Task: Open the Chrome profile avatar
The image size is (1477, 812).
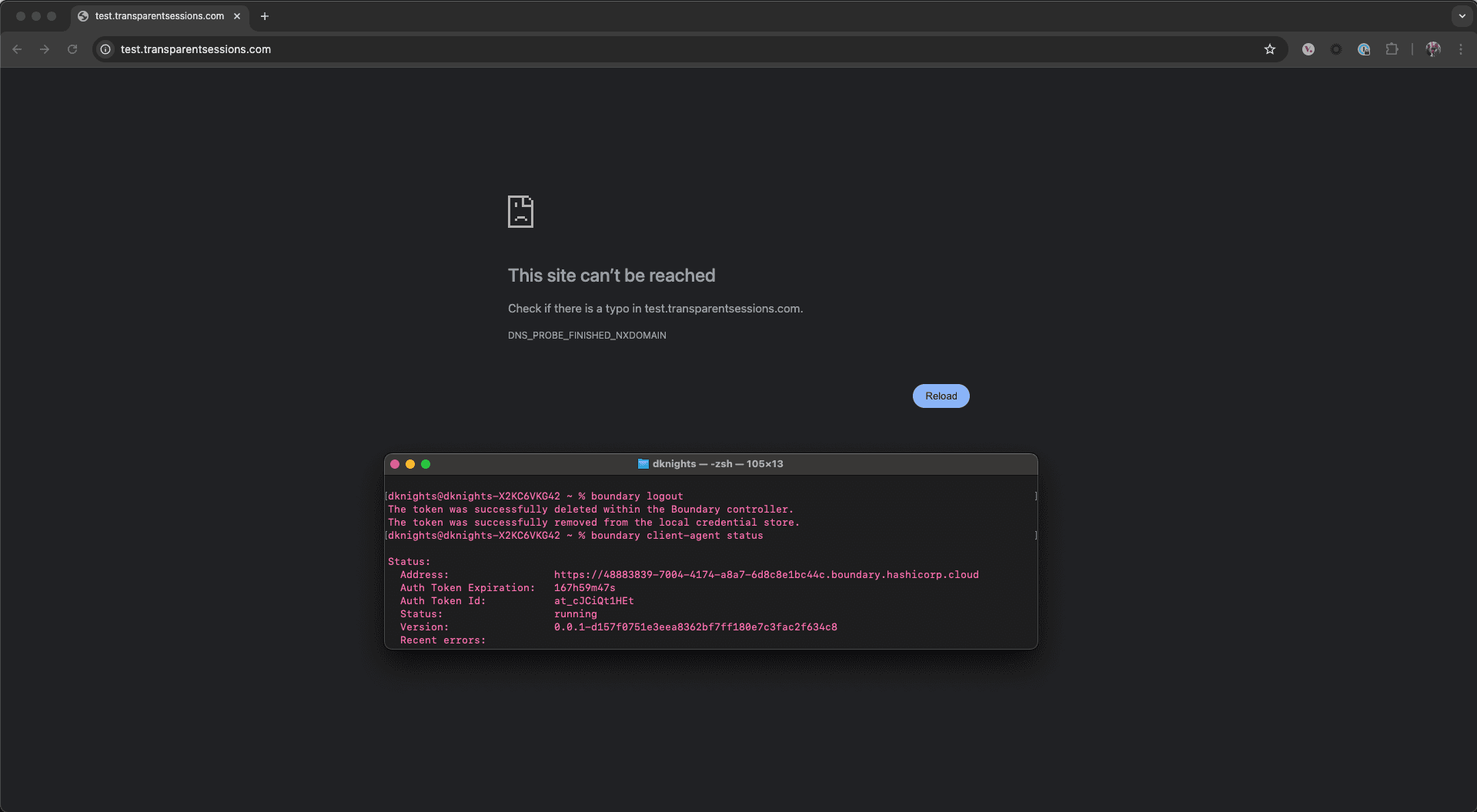Action: click(x=1432, y=49)
